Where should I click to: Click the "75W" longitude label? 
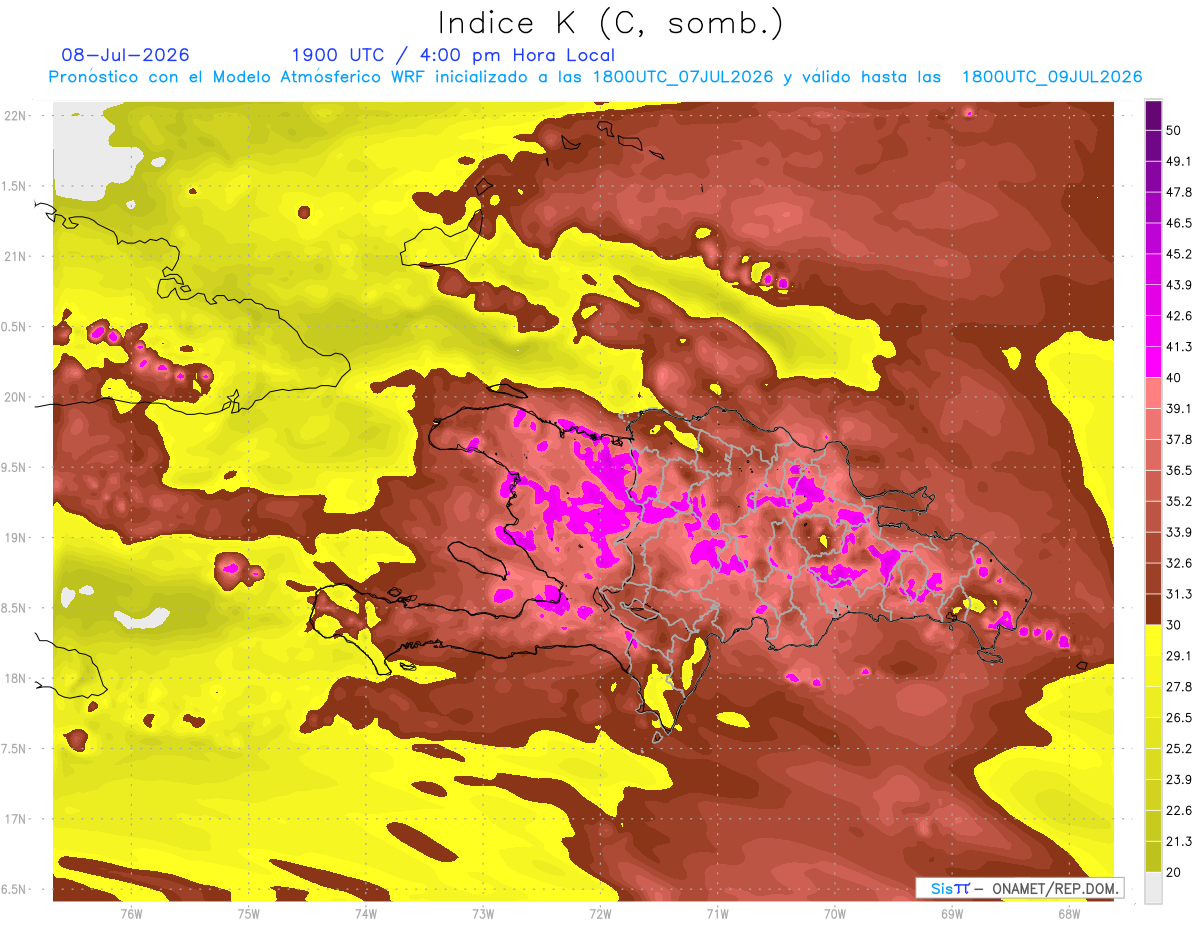249,914
